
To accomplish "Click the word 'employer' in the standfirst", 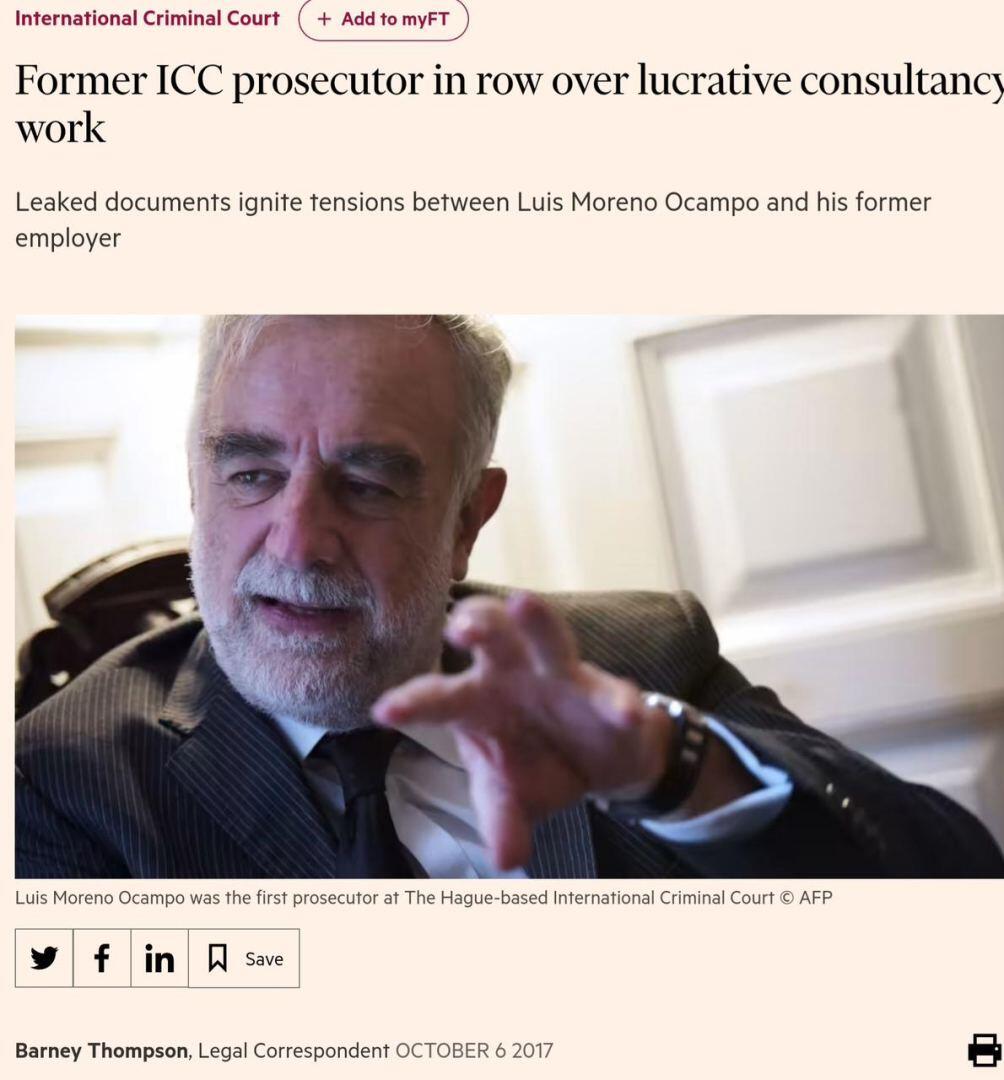I will tap(67, 238).
